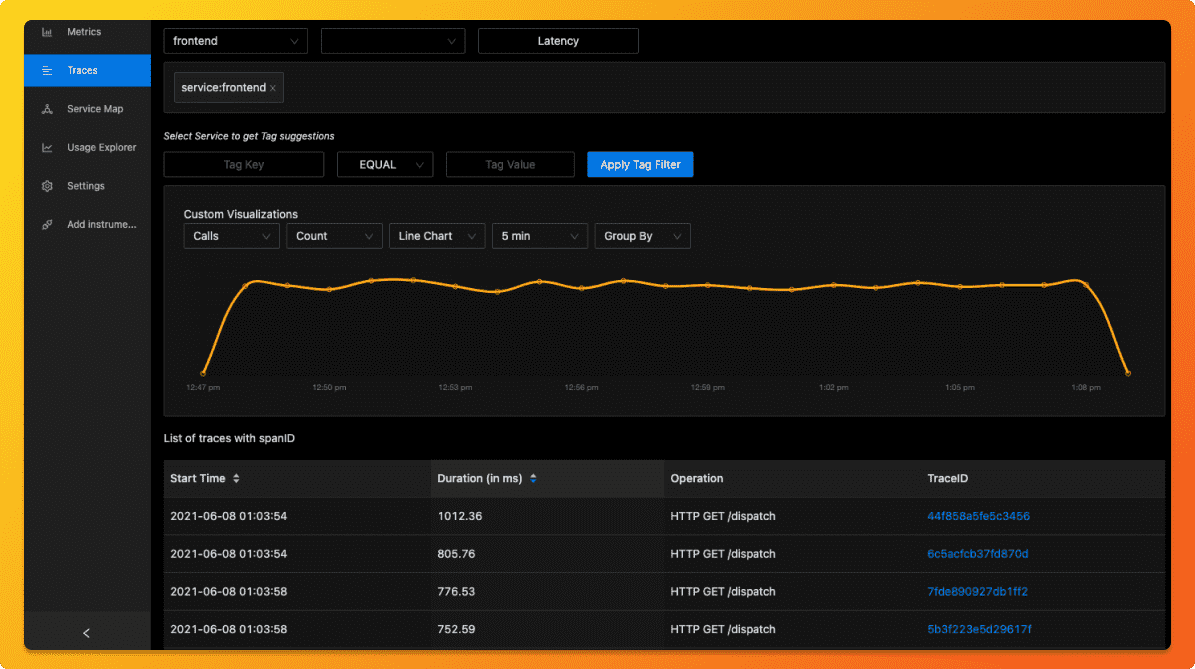Image resolution: width=1195 pixels, height=669 pixels.
Task: Toggle sorting on the Start Time column
Action: [x=236, y=478]
